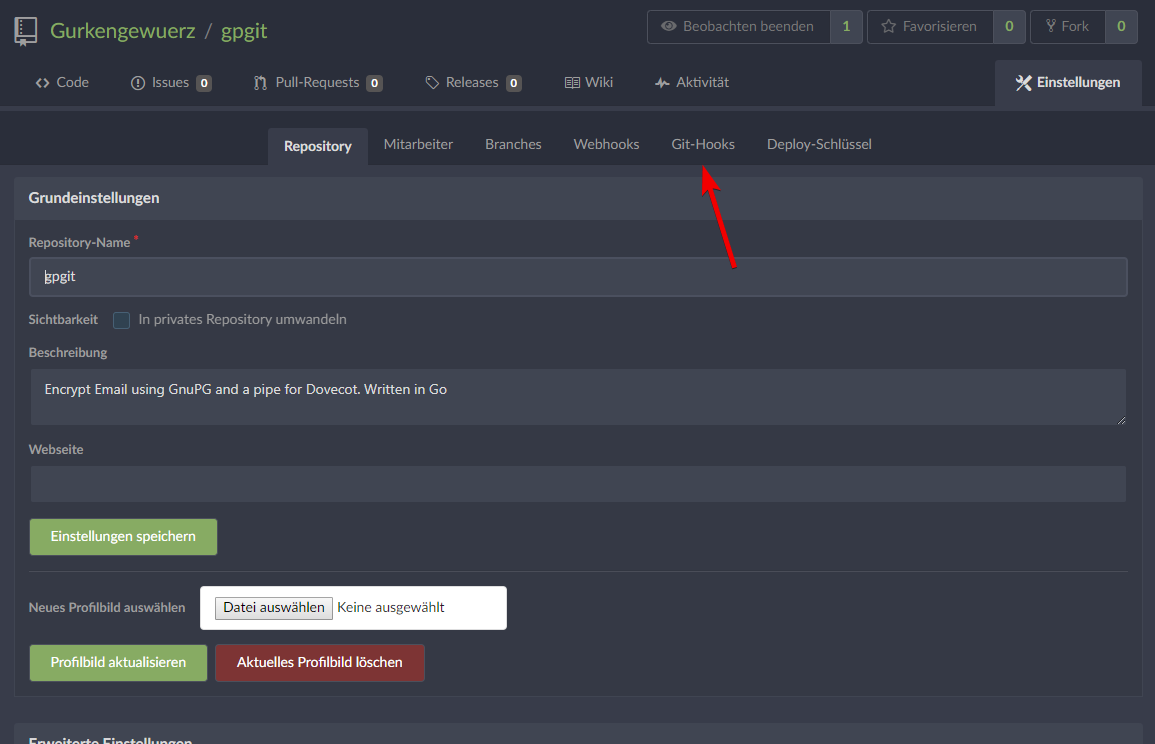Fork the repository
The image size is (1155, 744).
coord(1067,27)
